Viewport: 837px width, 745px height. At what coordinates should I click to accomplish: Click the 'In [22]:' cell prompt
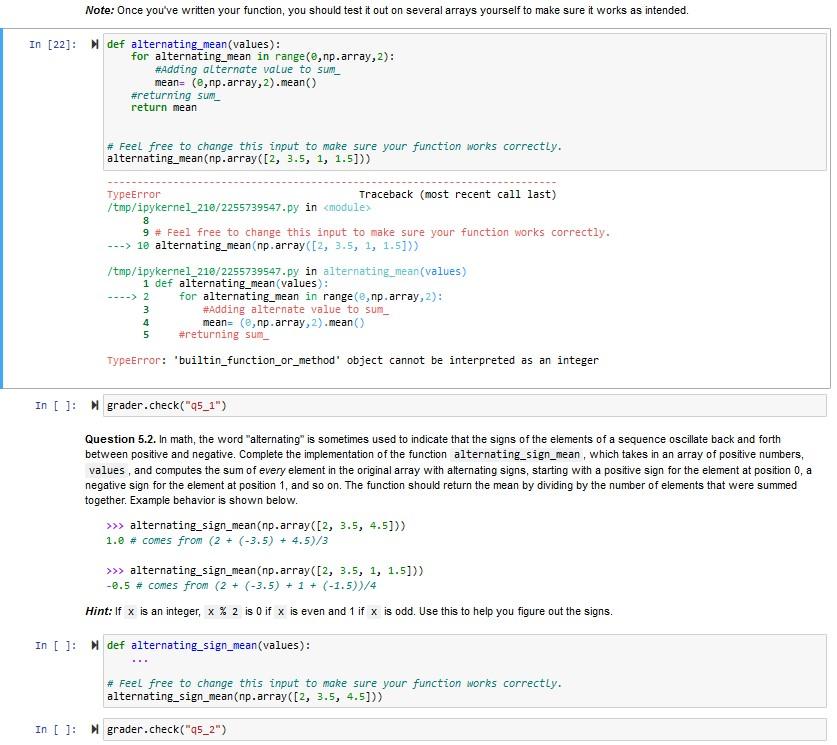[x=53, y=44]
